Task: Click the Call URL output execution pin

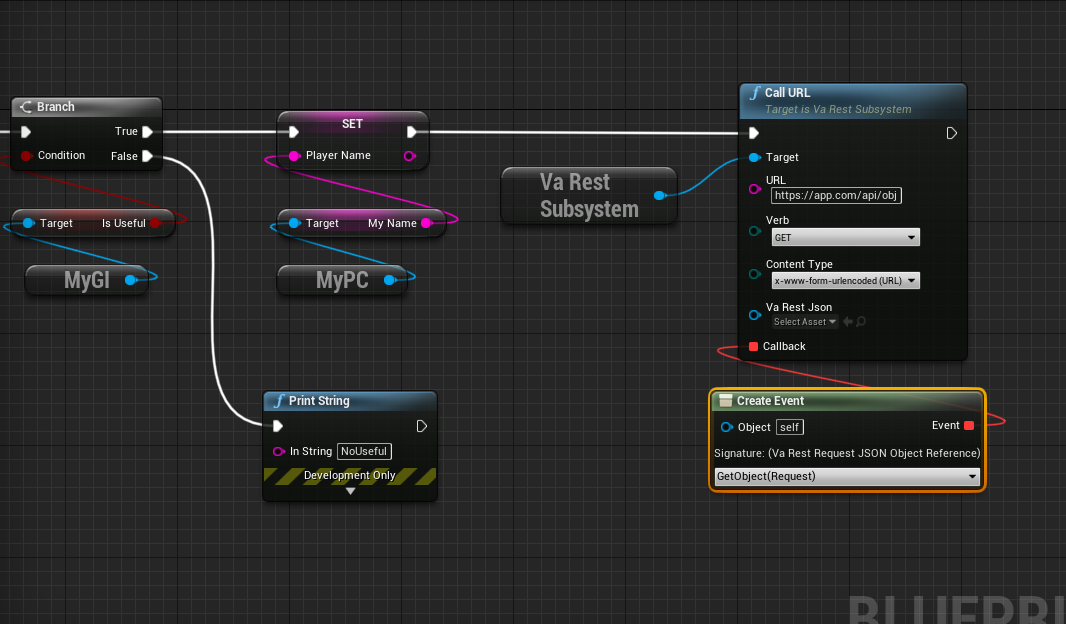Action: 951,133
